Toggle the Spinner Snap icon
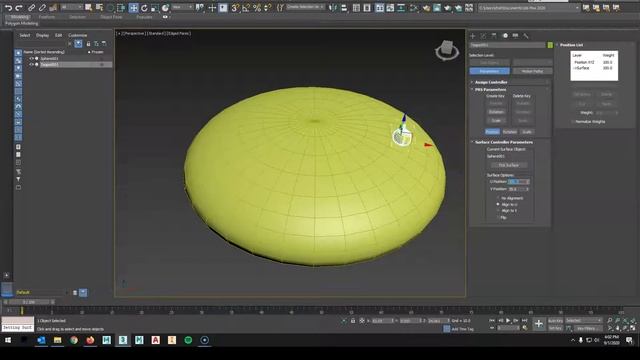This screenshot has width=640, height=360. pyautogui.click(x=268, y=7)
